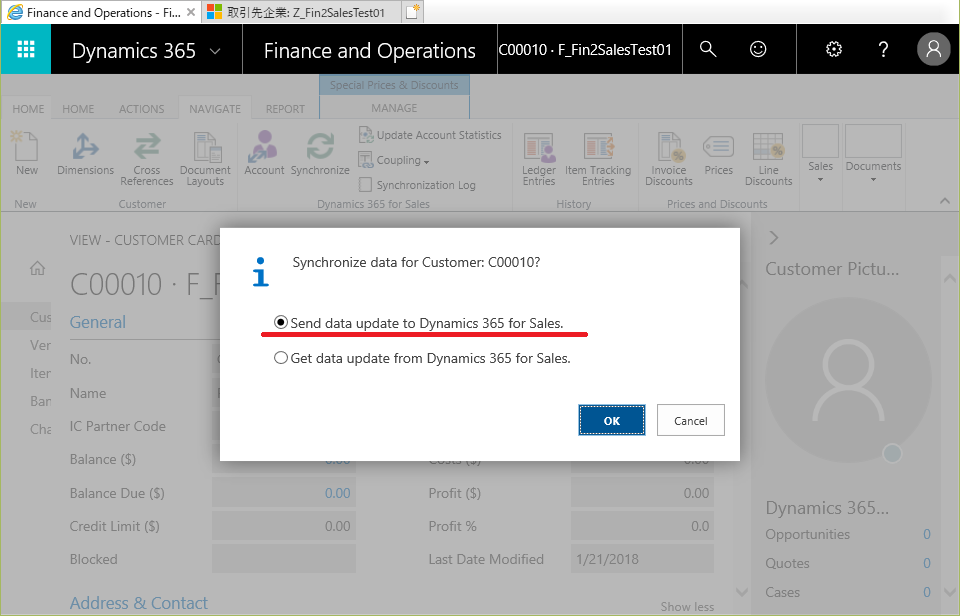This screenshot has width=960, height=616.
Task: Click Update Account Statistics
Action: tap(430, 135)
